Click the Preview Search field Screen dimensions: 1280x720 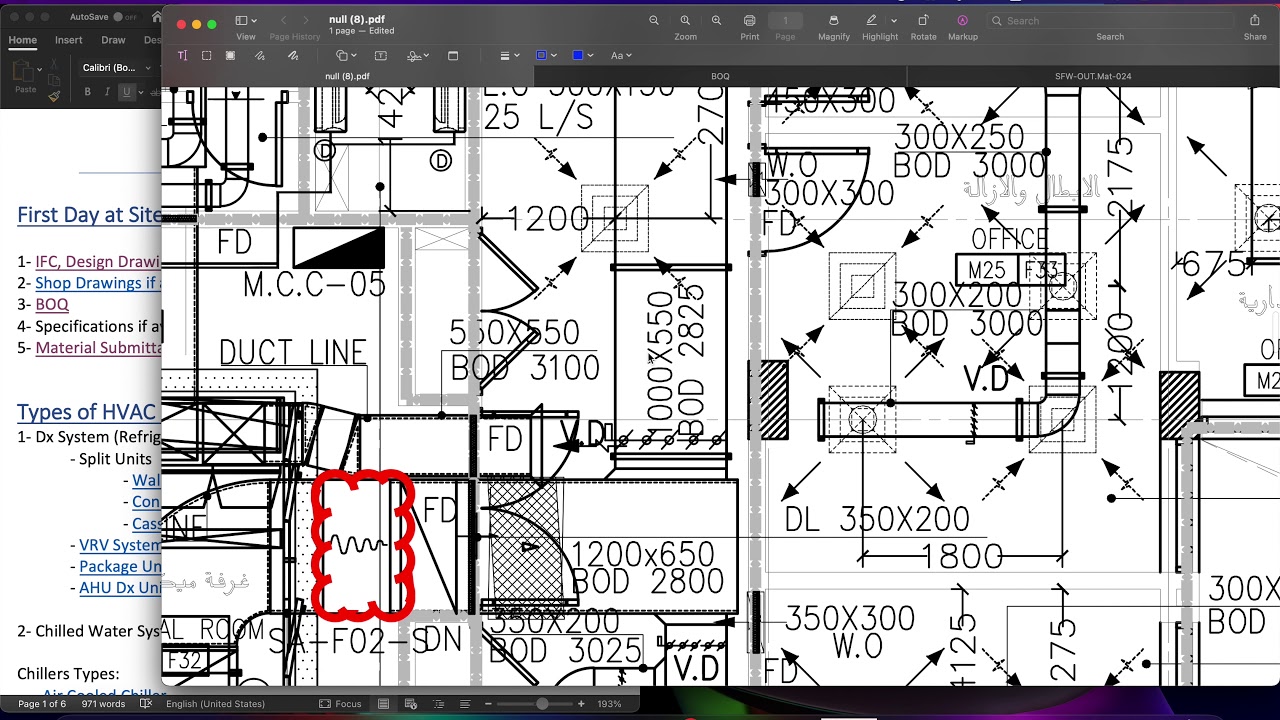1110,21
